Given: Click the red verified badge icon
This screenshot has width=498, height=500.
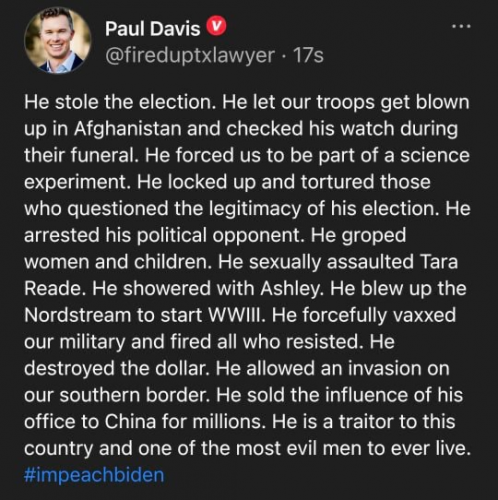Looking at the screenshot, I should [x=217, y=27].
